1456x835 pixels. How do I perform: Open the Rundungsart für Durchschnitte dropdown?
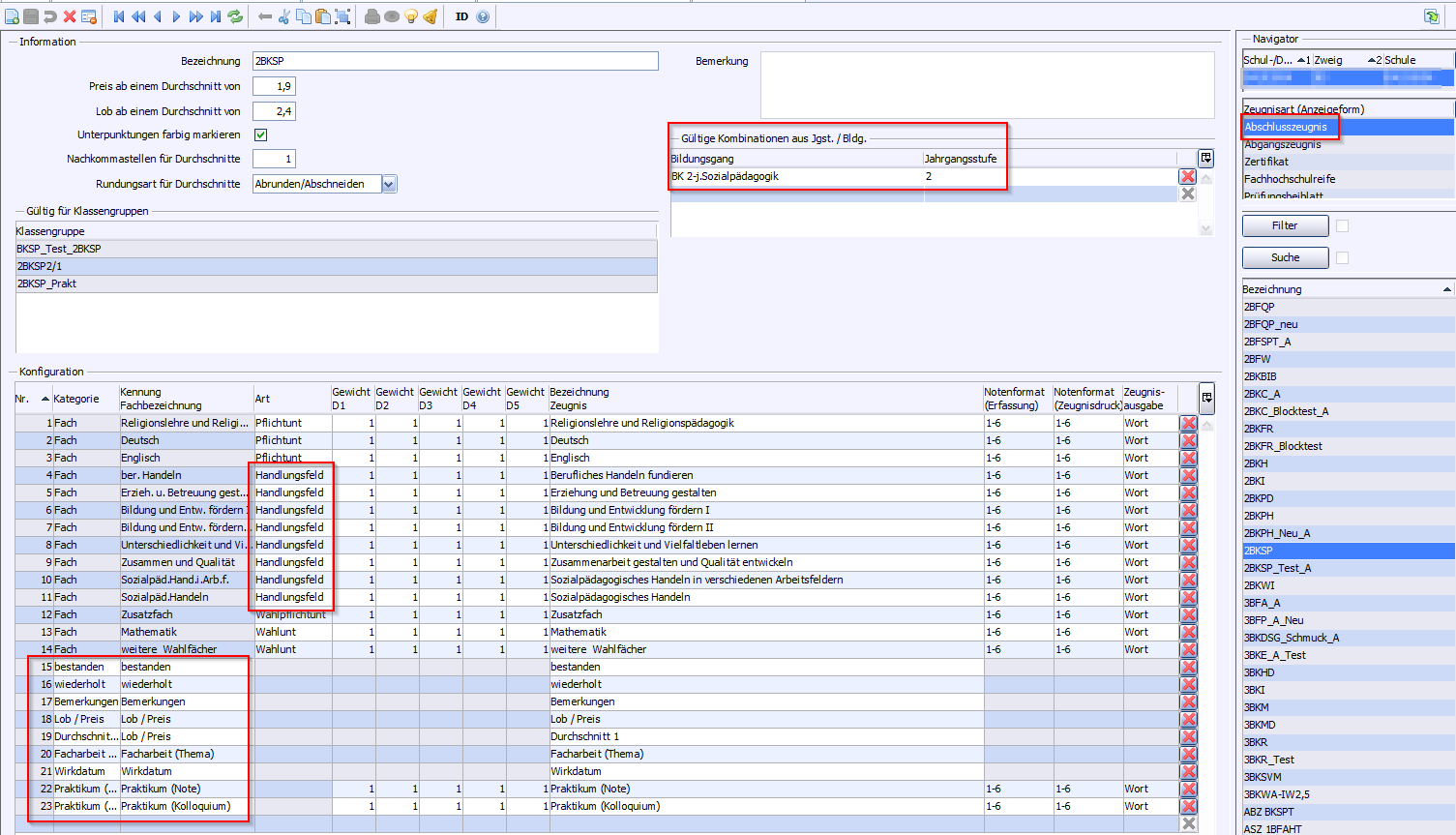pos(389,184)
